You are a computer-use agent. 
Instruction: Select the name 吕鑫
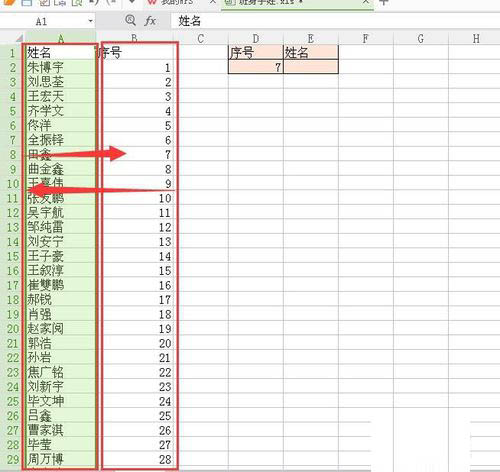click(39, 416)
